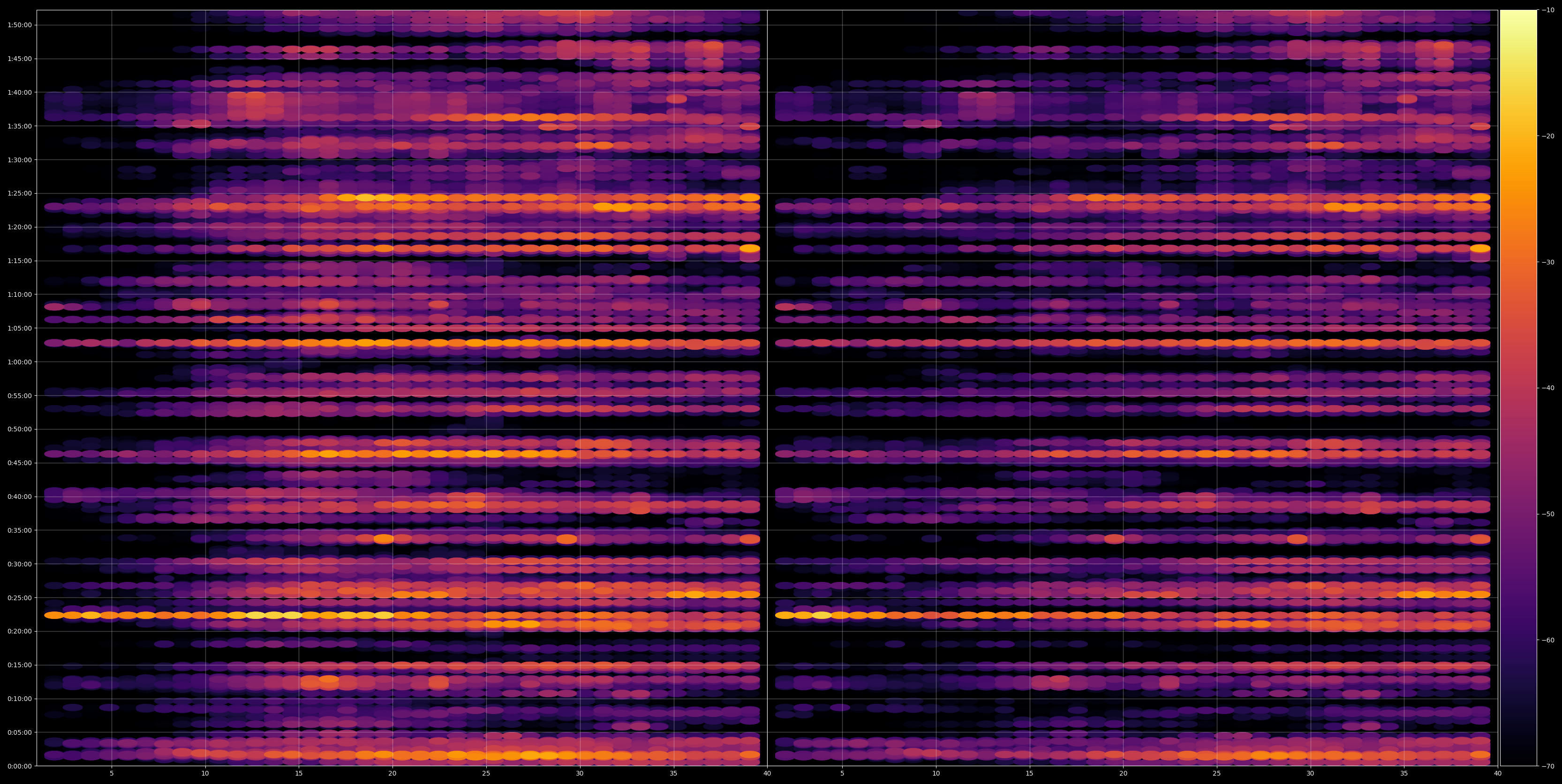Click the 0:30:00 y-axis tick label
1562x784 pixels.
[x=19, y=564]
